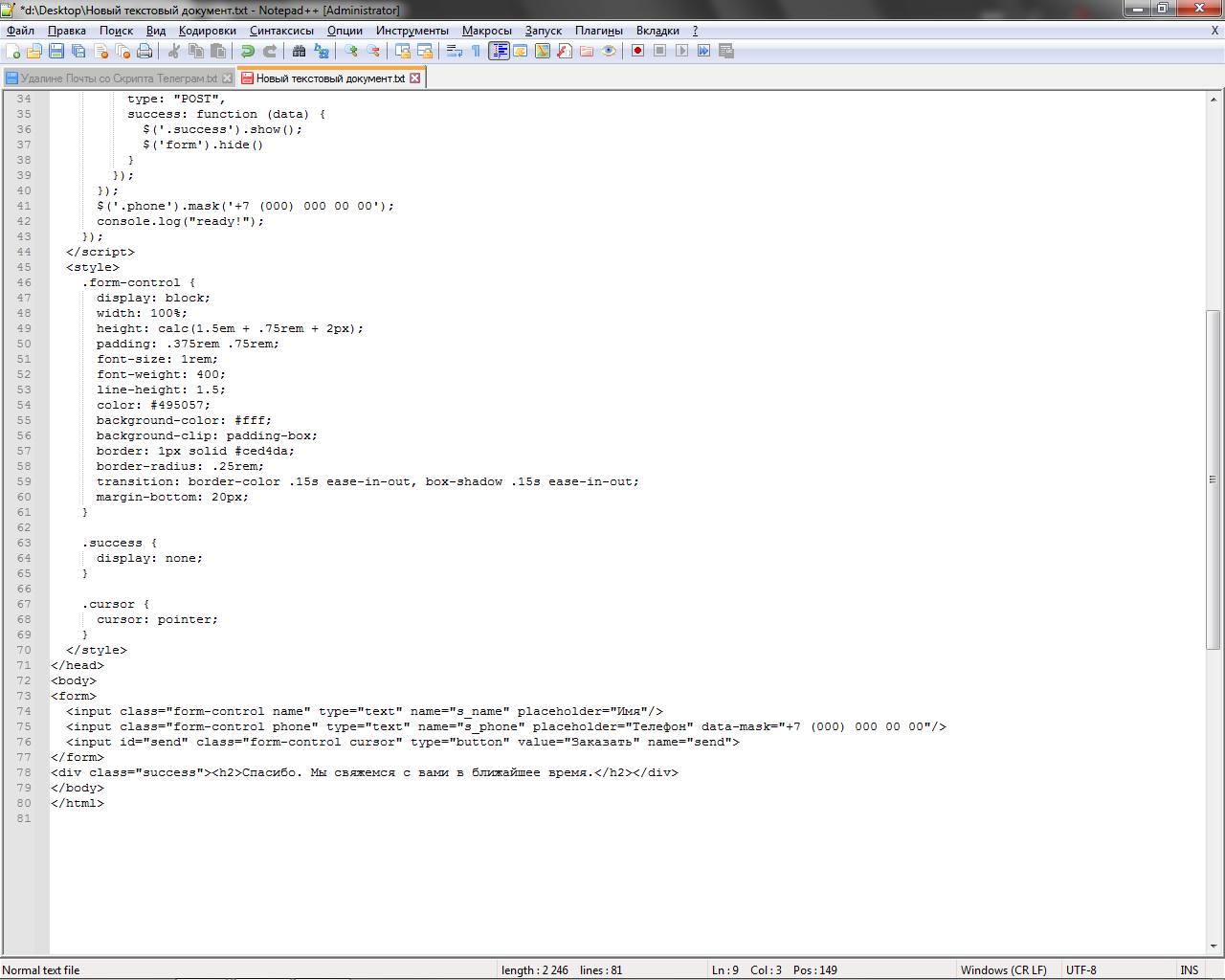Click the INS indicator in the status bar
The width and height of the screenshot is (1225, 980).
(x=1190, y=969)
